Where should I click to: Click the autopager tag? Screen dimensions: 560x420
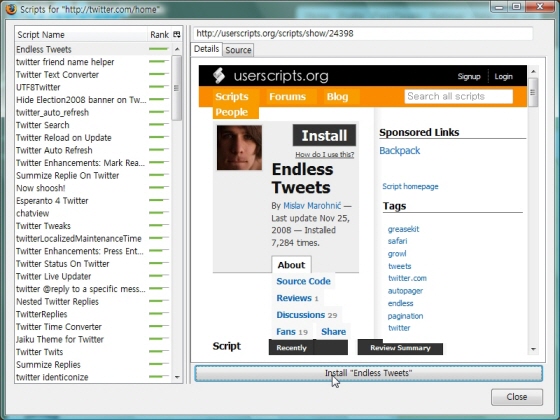405,291
